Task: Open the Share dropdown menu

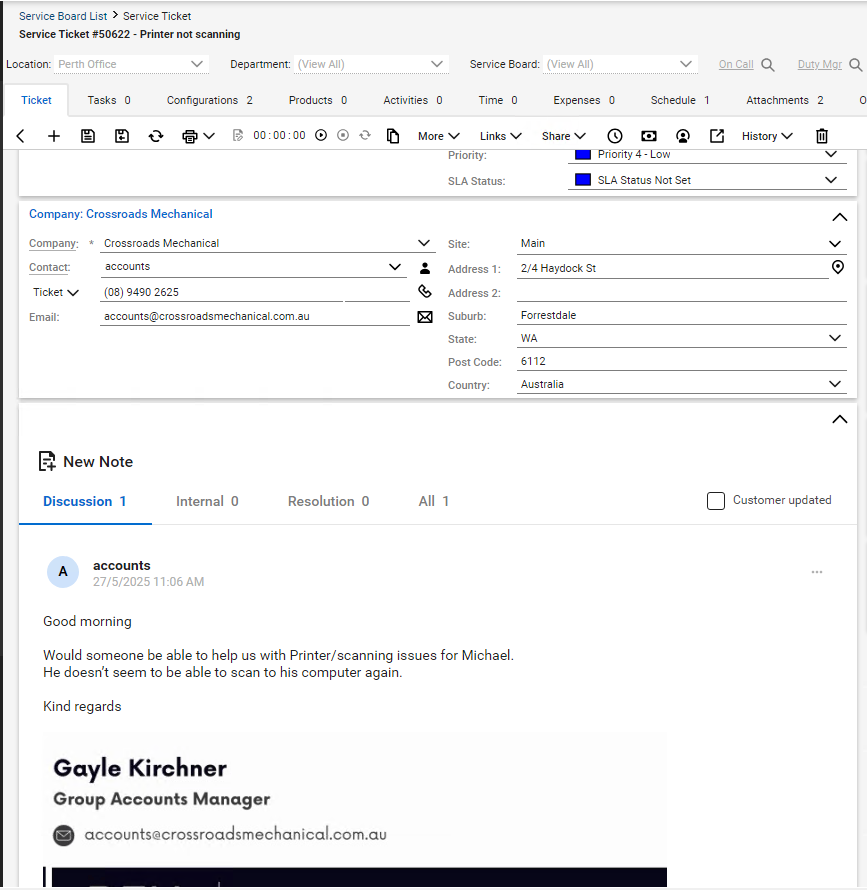Action: pos(563,136)
